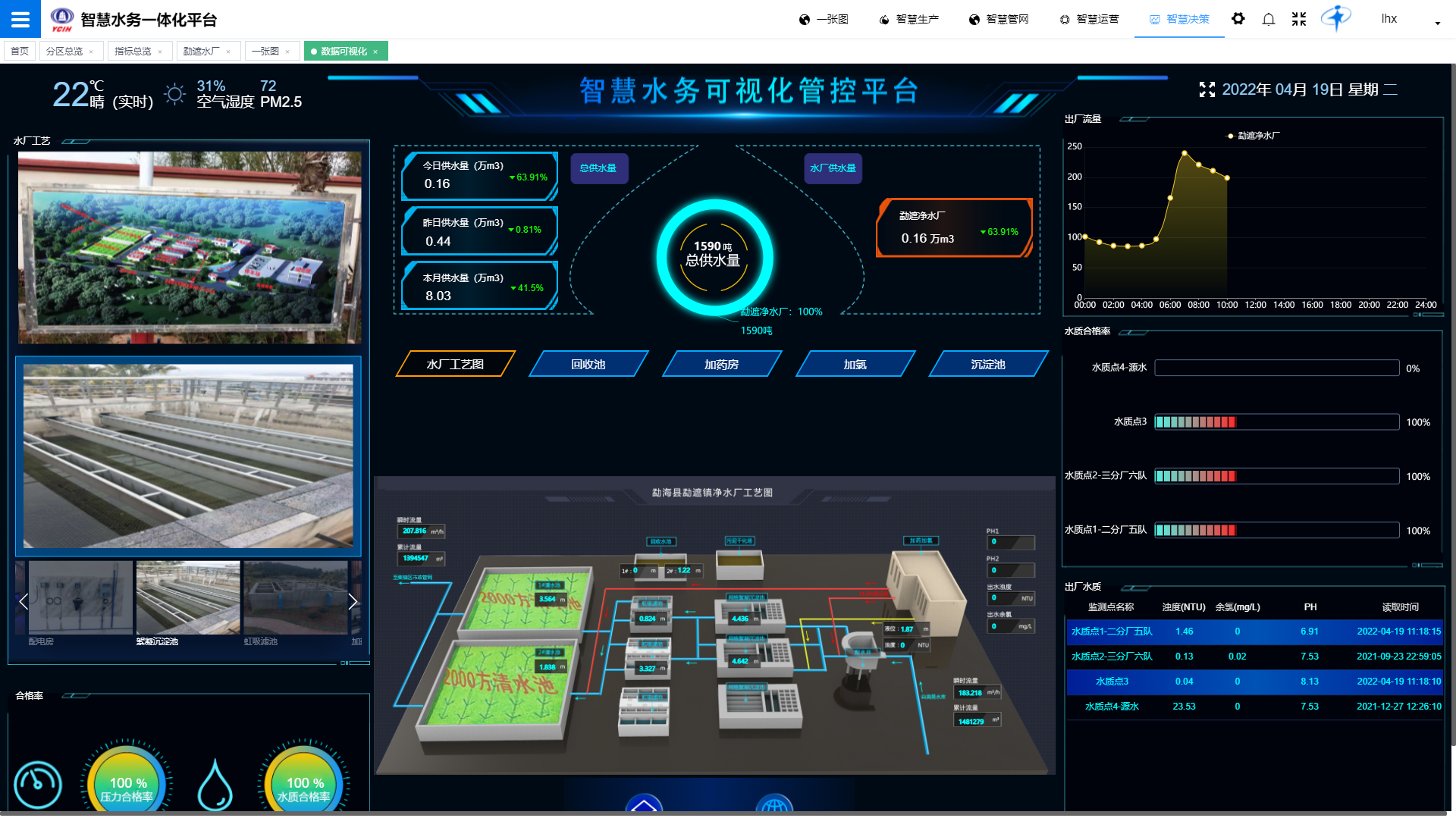
Task: Open the 智慧生产 menu
Action: point(908,19)
